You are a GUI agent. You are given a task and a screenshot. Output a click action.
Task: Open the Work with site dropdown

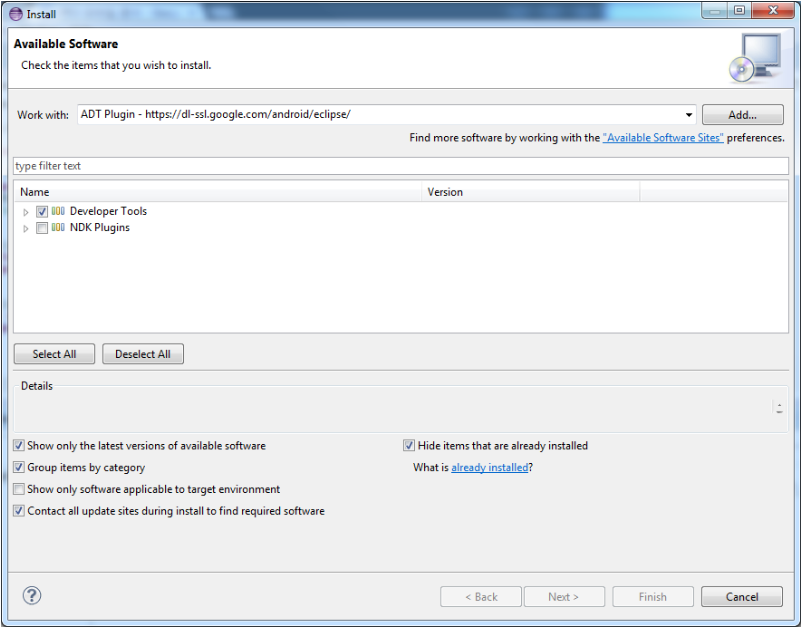coord(689,115)
